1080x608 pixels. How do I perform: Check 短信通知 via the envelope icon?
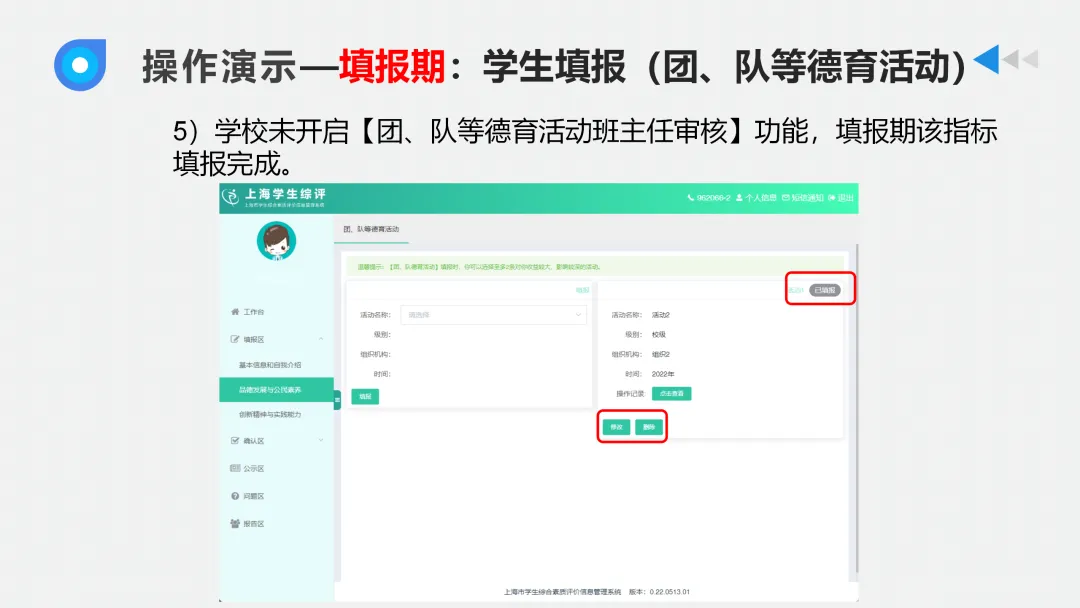785,197
